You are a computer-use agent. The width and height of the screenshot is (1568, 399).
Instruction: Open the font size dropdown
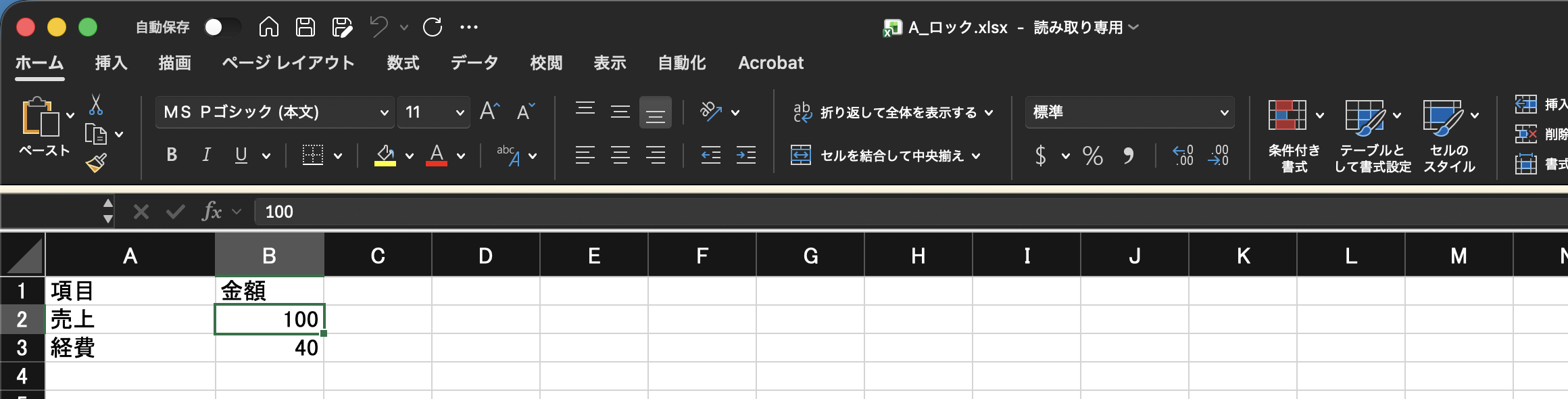coord(460,112)
